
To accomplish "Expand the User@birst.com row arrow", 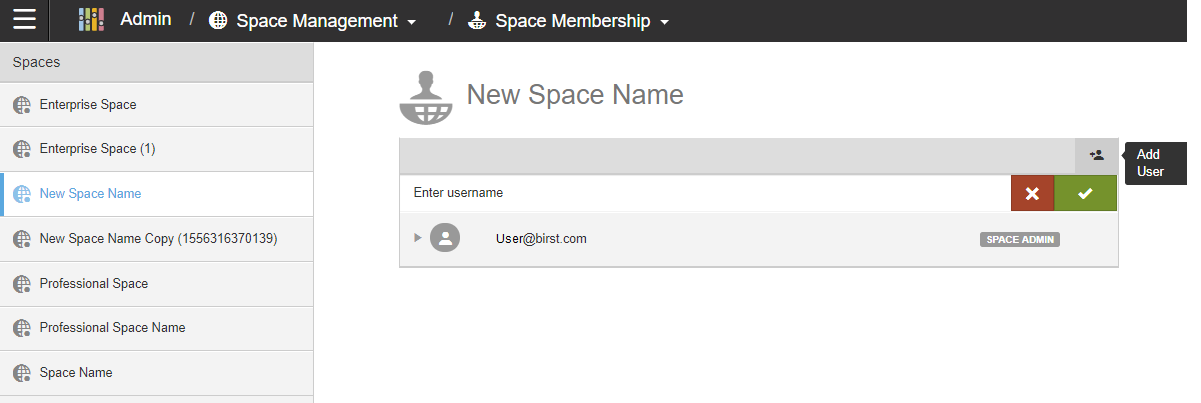I will pos(418,238).
